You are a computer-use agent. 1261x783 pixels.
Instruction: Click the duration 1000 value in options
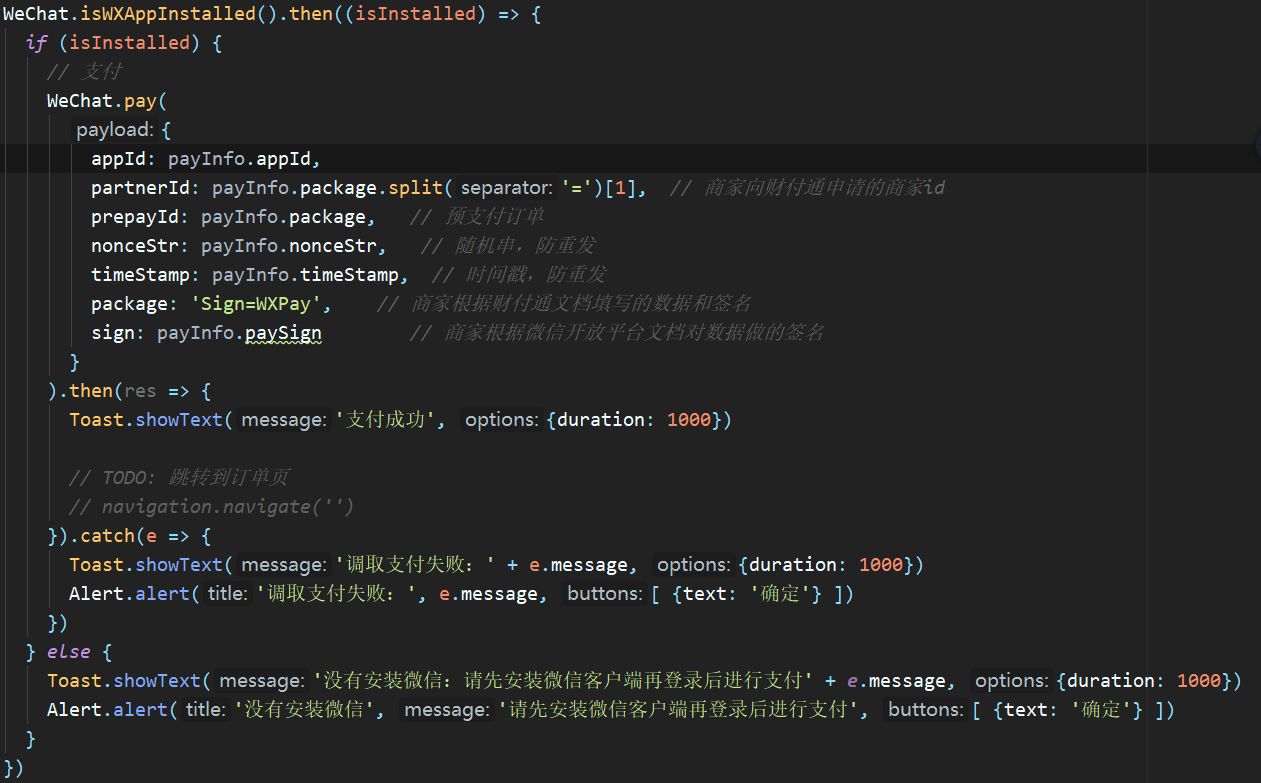[688, 419]
